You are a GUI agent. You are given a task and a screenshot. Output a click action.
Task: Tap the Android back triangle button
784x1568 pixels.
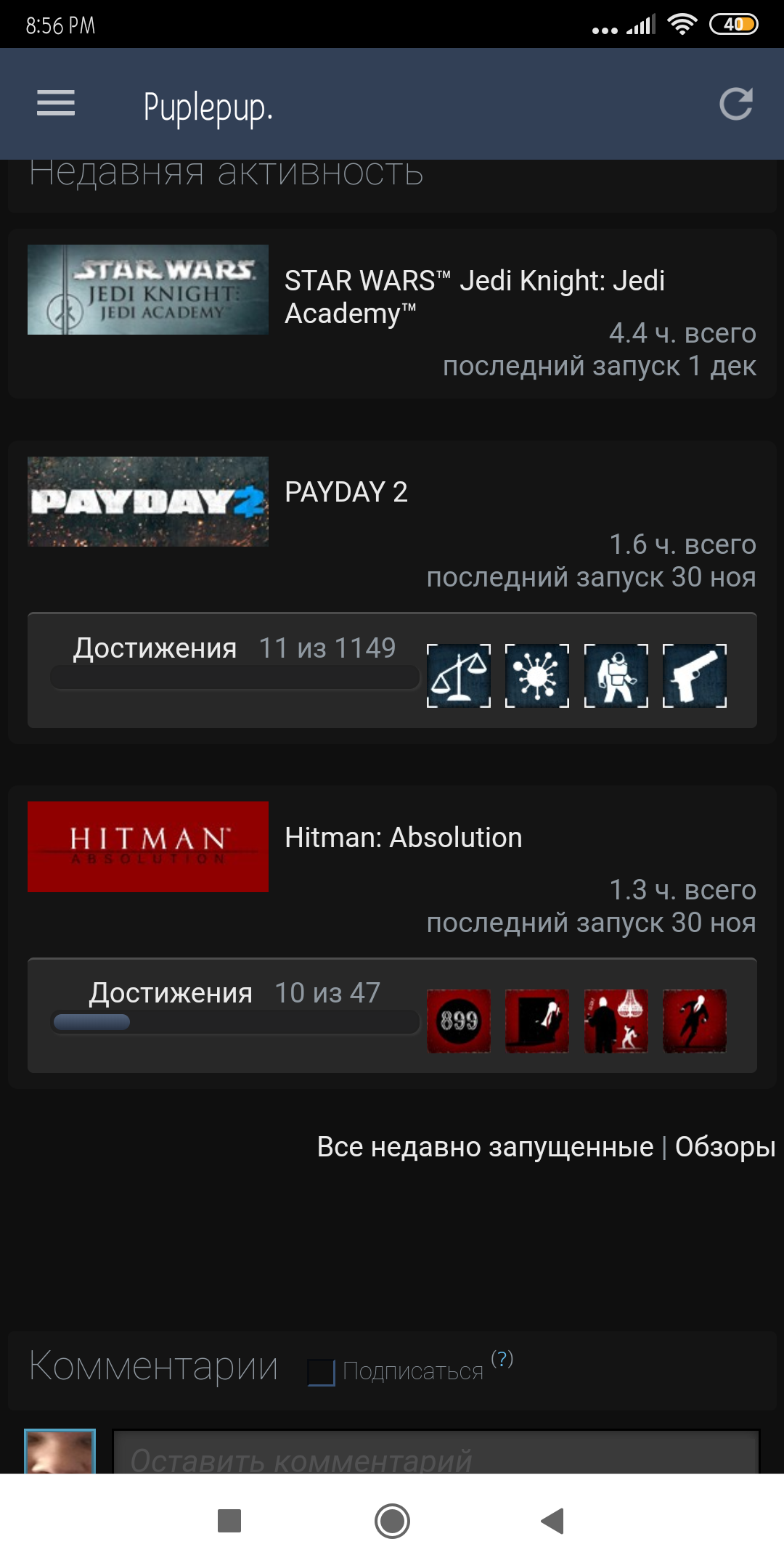[552, 1521]
